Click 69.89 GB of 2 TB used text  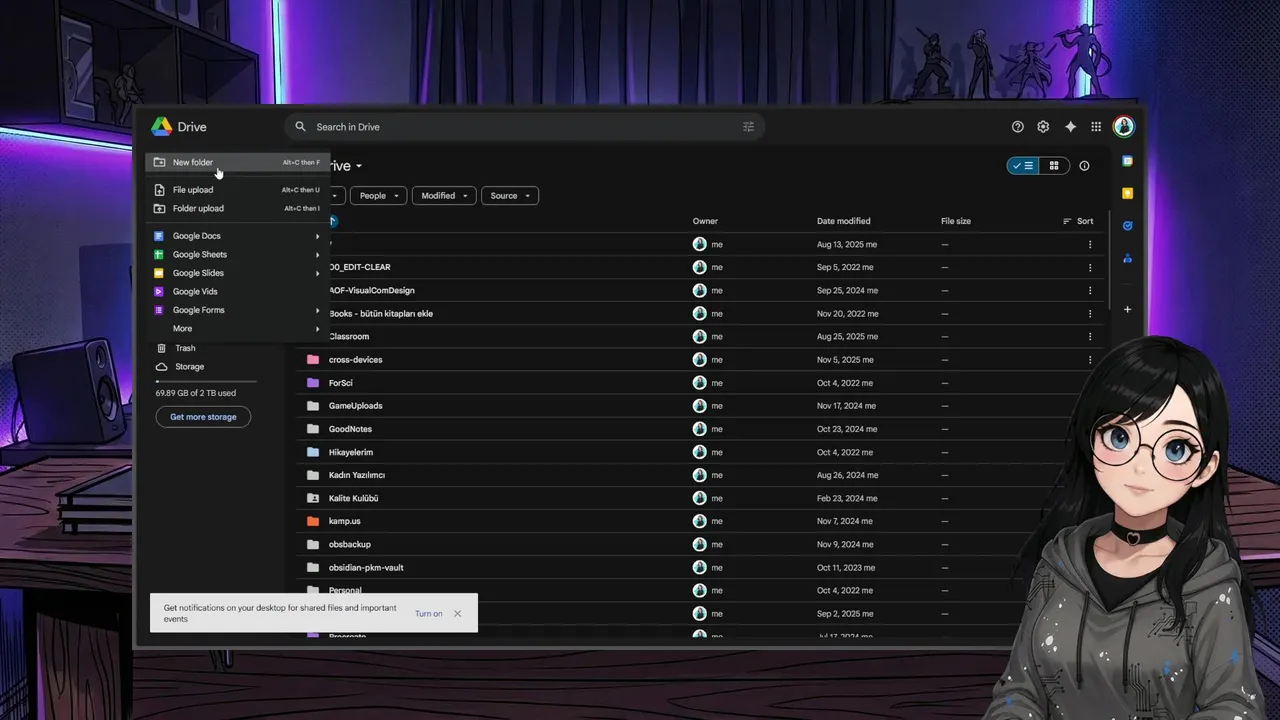click(196, 394)
